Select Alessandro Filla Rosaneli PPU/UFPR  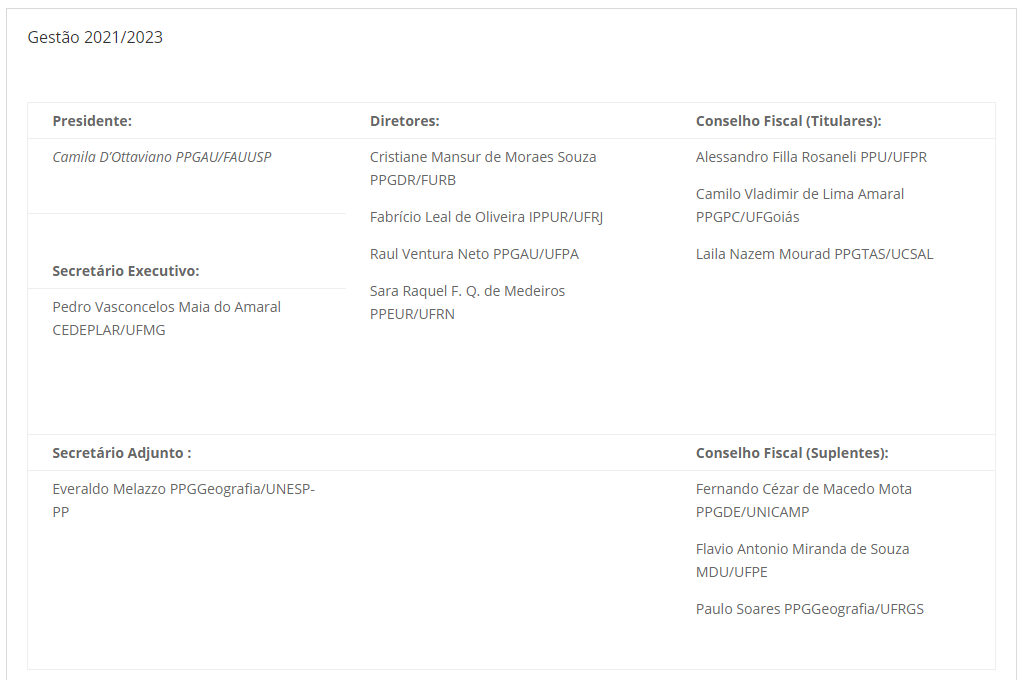pyautogui.click(x=811, y=157)
